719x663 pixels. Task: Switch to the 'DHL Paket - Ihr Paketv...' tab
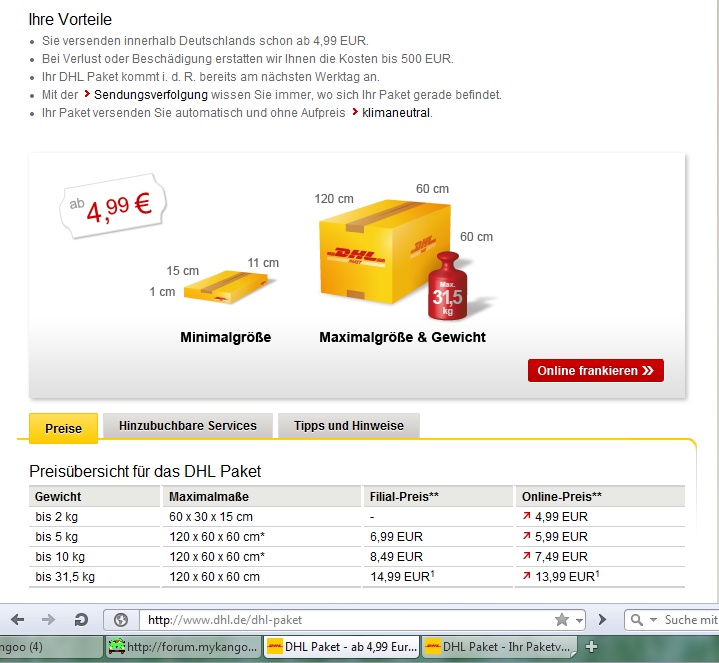point(499,646)
